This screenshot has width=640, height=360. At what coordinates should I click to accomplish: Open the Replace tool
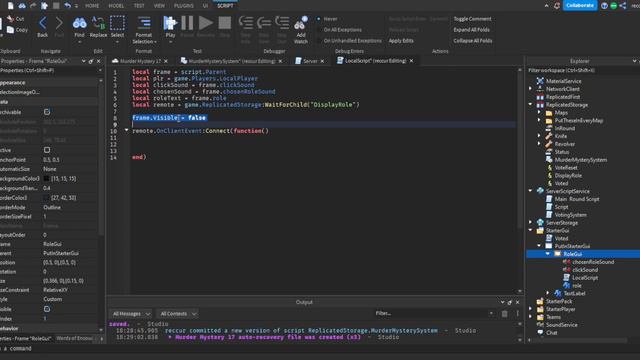click(98, 27)
